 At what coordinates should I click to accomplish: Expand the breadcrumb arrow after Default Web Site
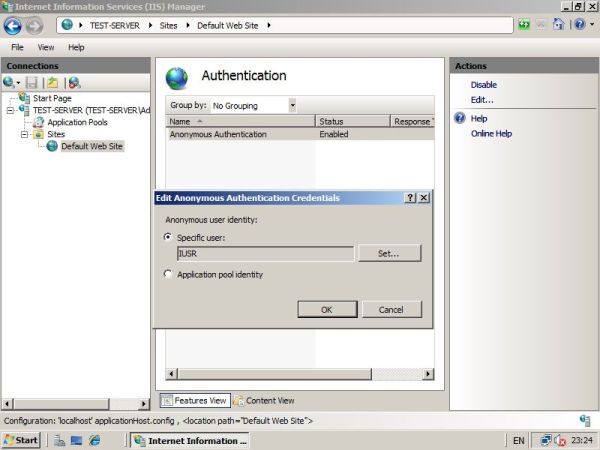(269, 25)
